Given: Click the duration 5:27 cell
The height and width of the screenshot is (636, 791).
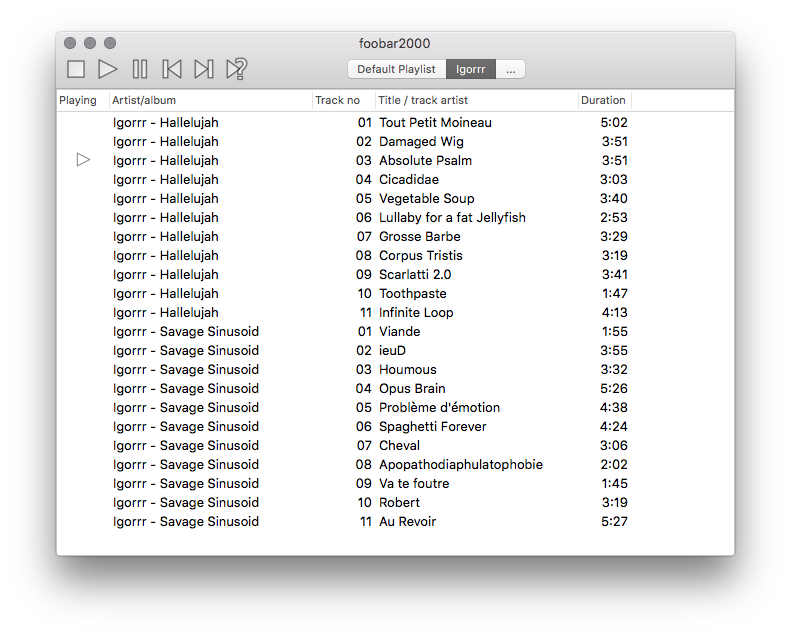Looking at the screenshot, I should click(614, 522).
